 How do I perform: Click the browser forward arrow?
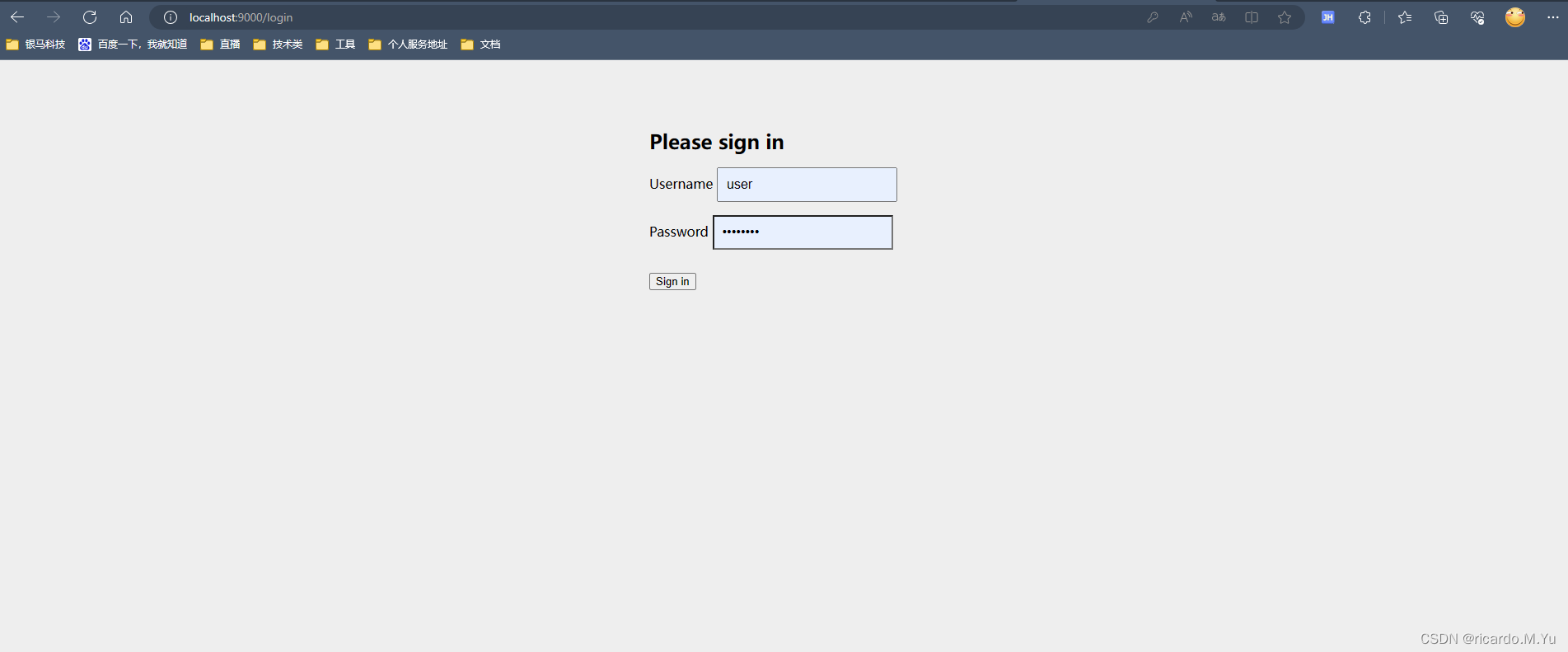click(54, 17)
